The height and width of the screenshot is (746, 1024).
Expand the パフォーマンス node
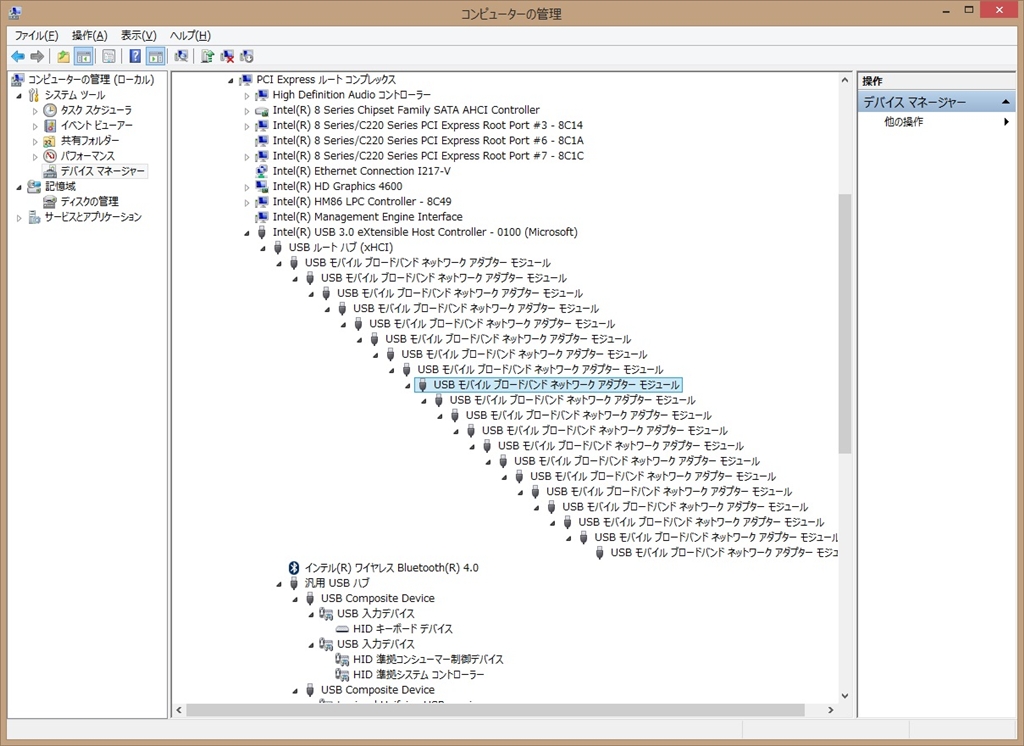(35, 157)
